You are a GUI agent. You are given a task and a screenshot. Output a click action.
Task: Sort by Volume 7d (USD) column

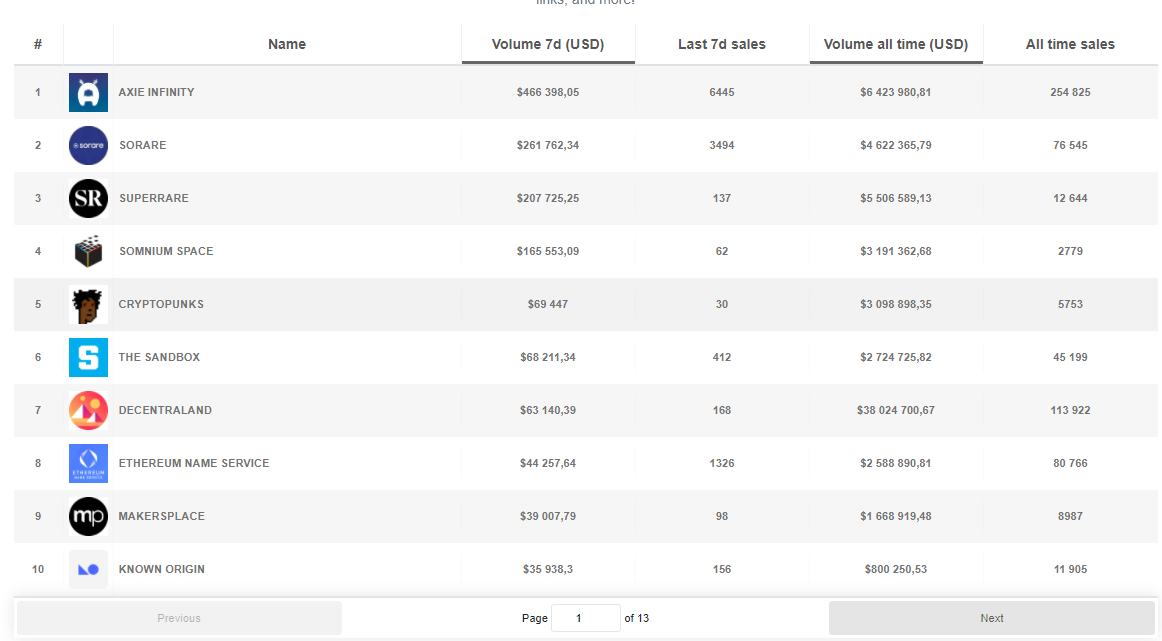tap(548, 44)
